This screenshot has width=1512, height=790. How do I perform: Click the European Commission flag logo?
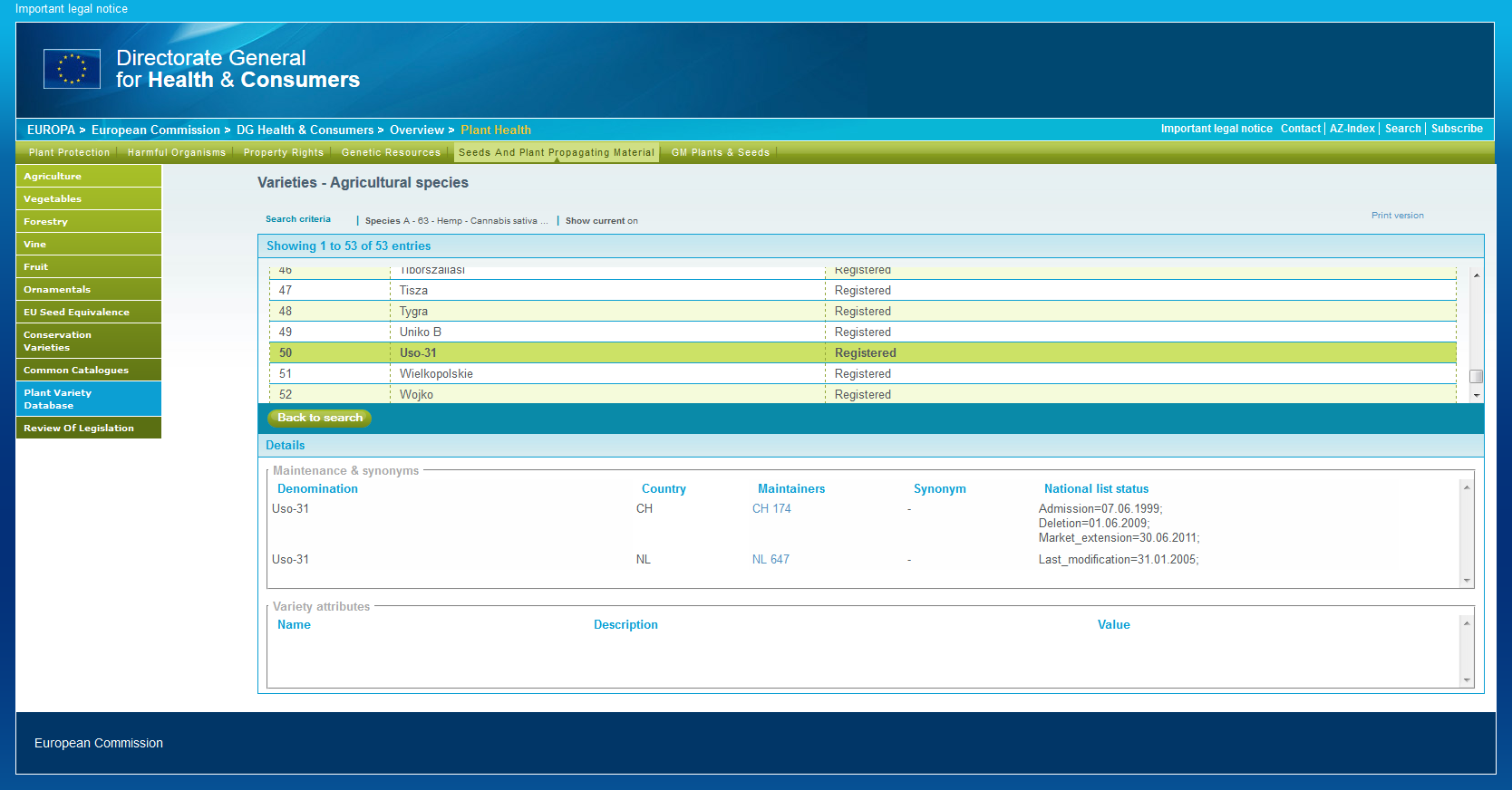point(72,69)
